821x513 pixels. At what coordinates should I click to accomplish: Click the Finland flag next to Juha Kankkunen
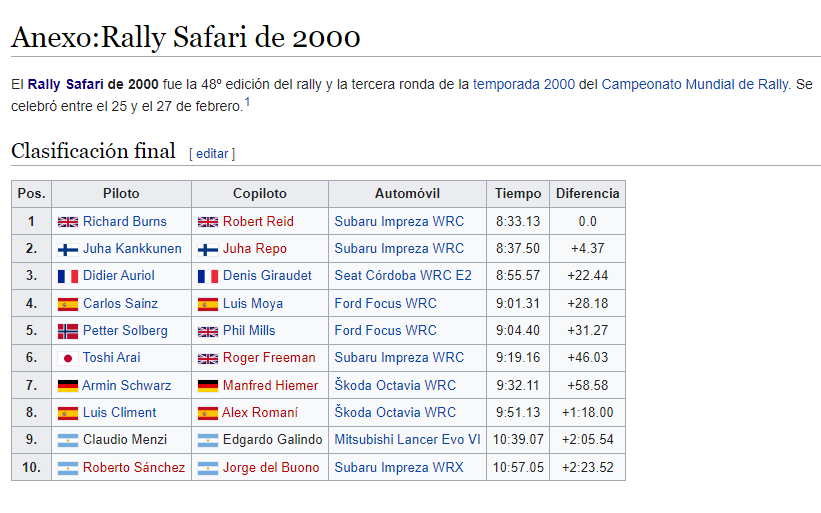click(x=68, y=249)
